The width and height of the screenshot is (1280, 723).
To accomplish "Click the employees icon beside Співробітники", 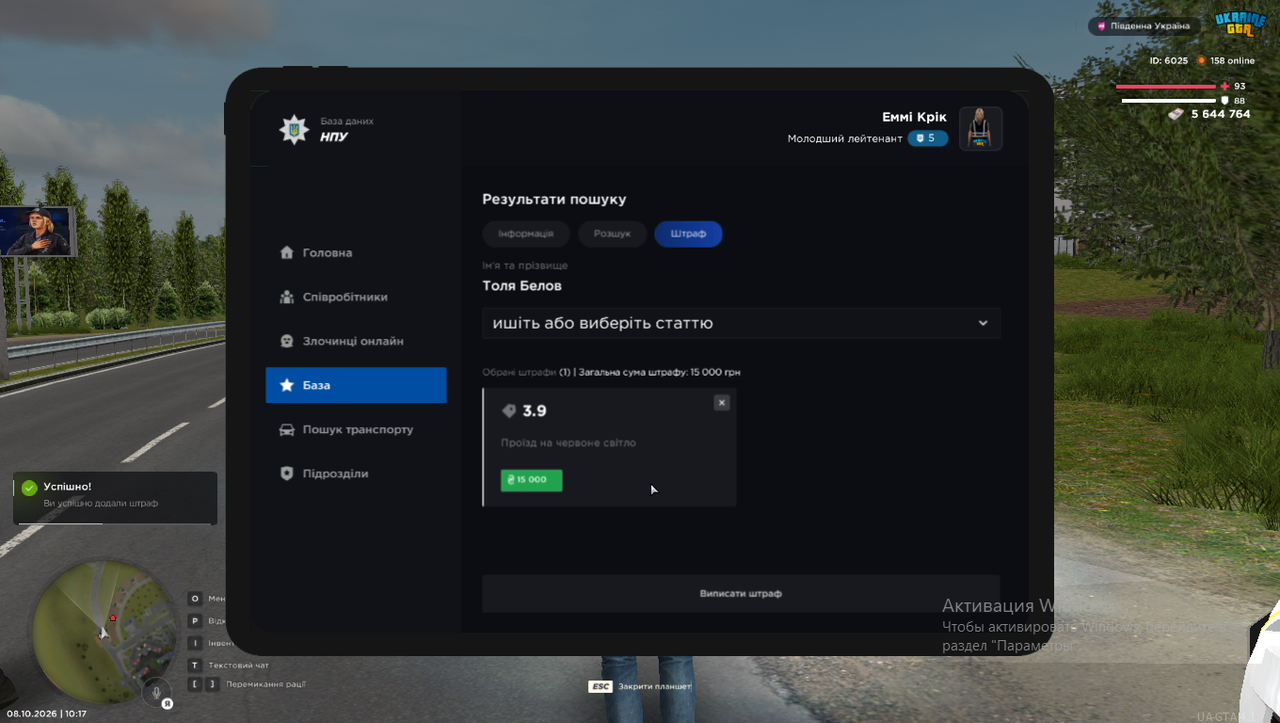I will (x=287, y=297).
